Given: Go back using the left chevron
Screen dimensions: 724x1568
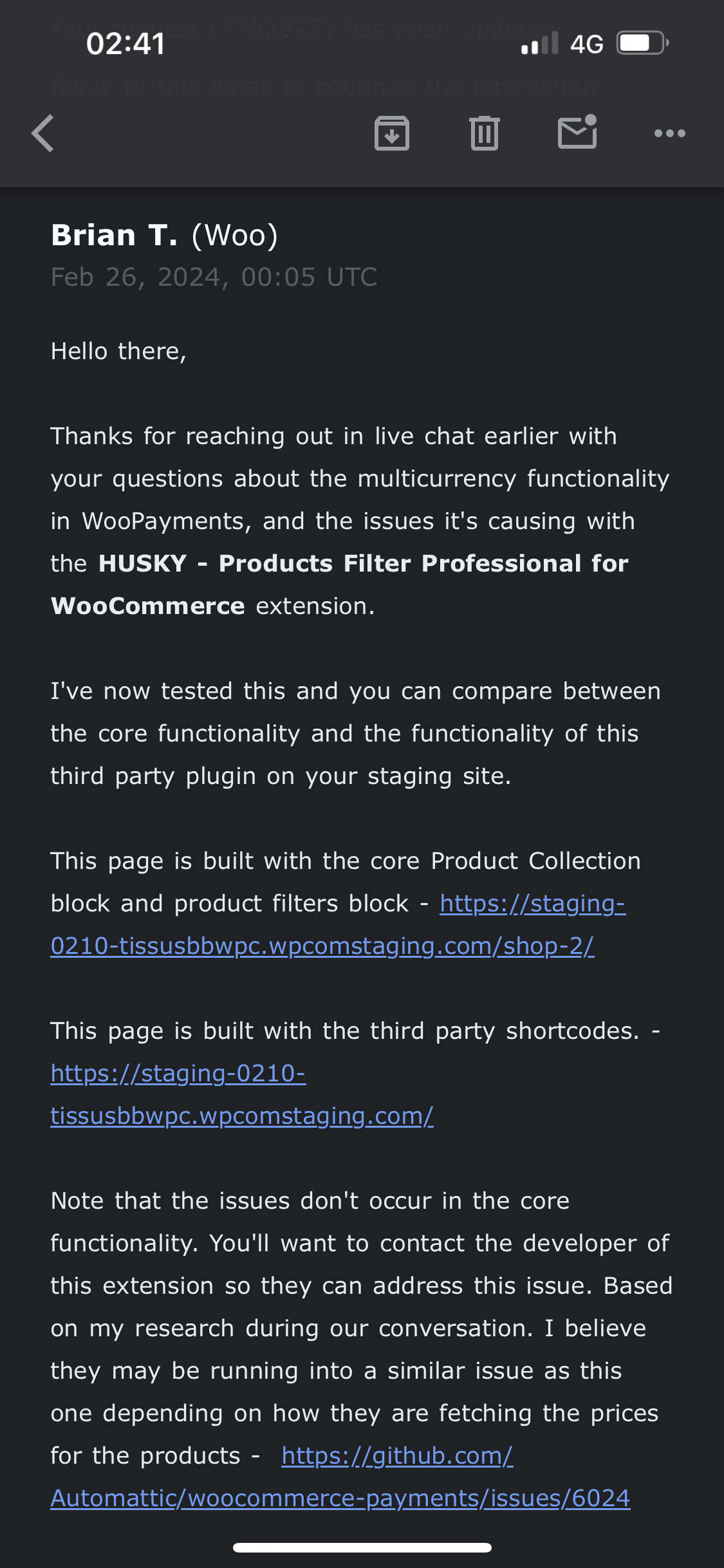Looking at the screenshot, I should tap(43, 134).
